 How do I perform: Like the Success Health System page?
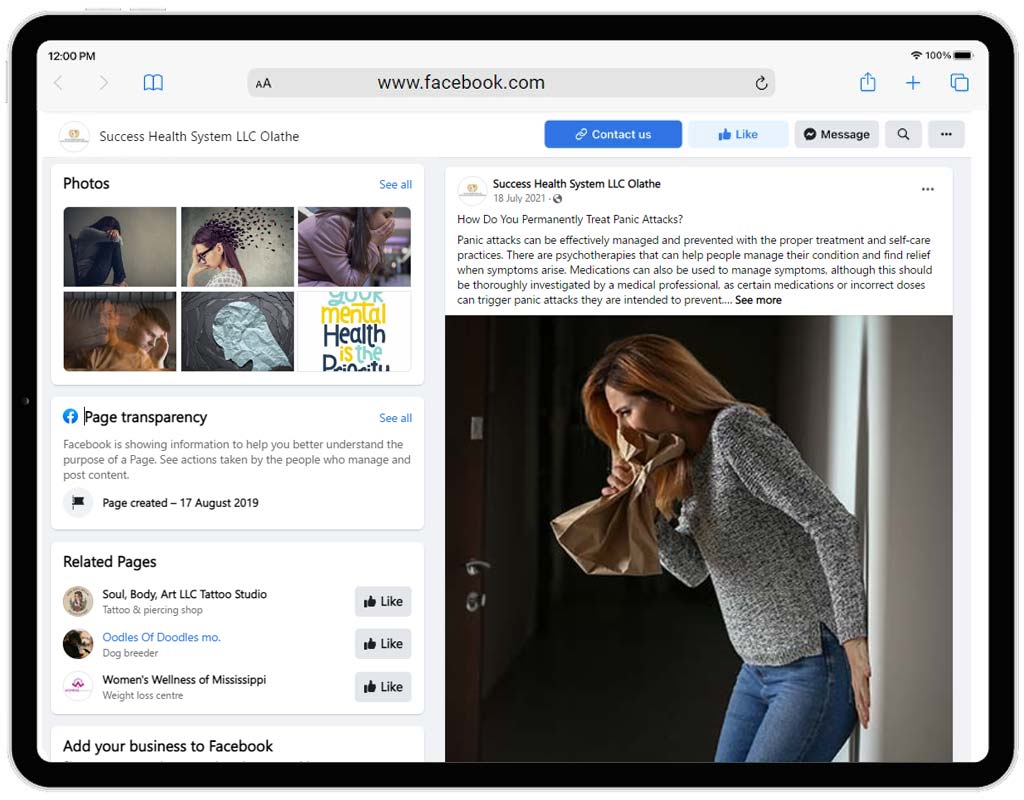[x=738, y=135]
